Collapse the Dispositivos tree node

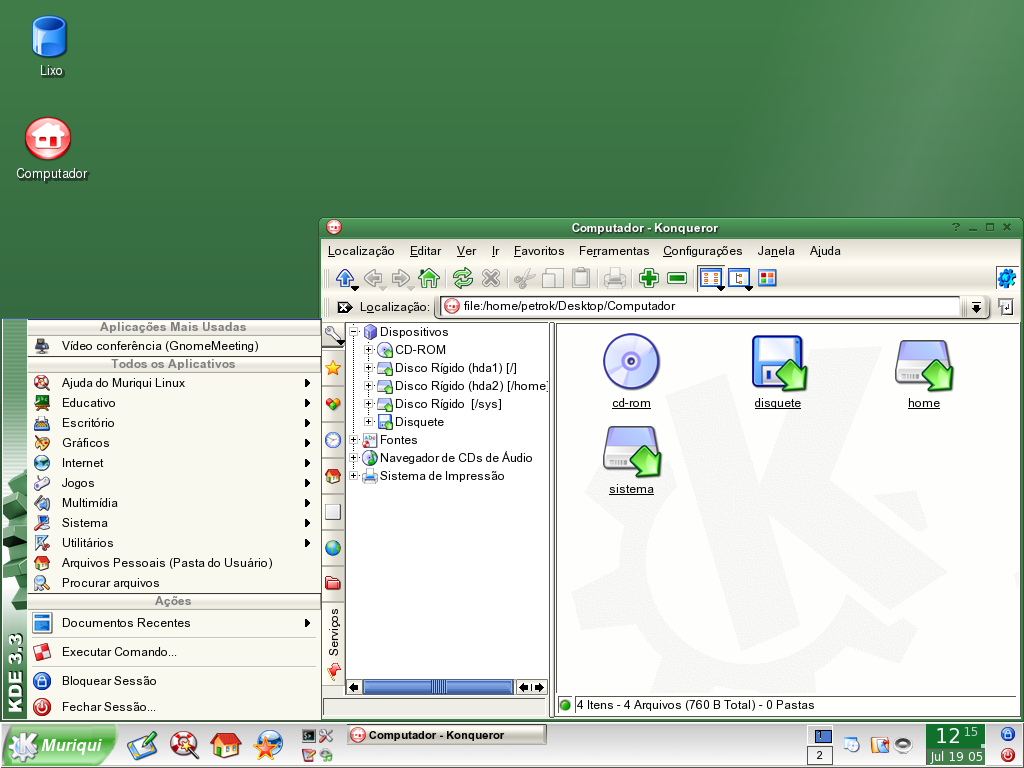pyautogui.click(x=354, y=332)
